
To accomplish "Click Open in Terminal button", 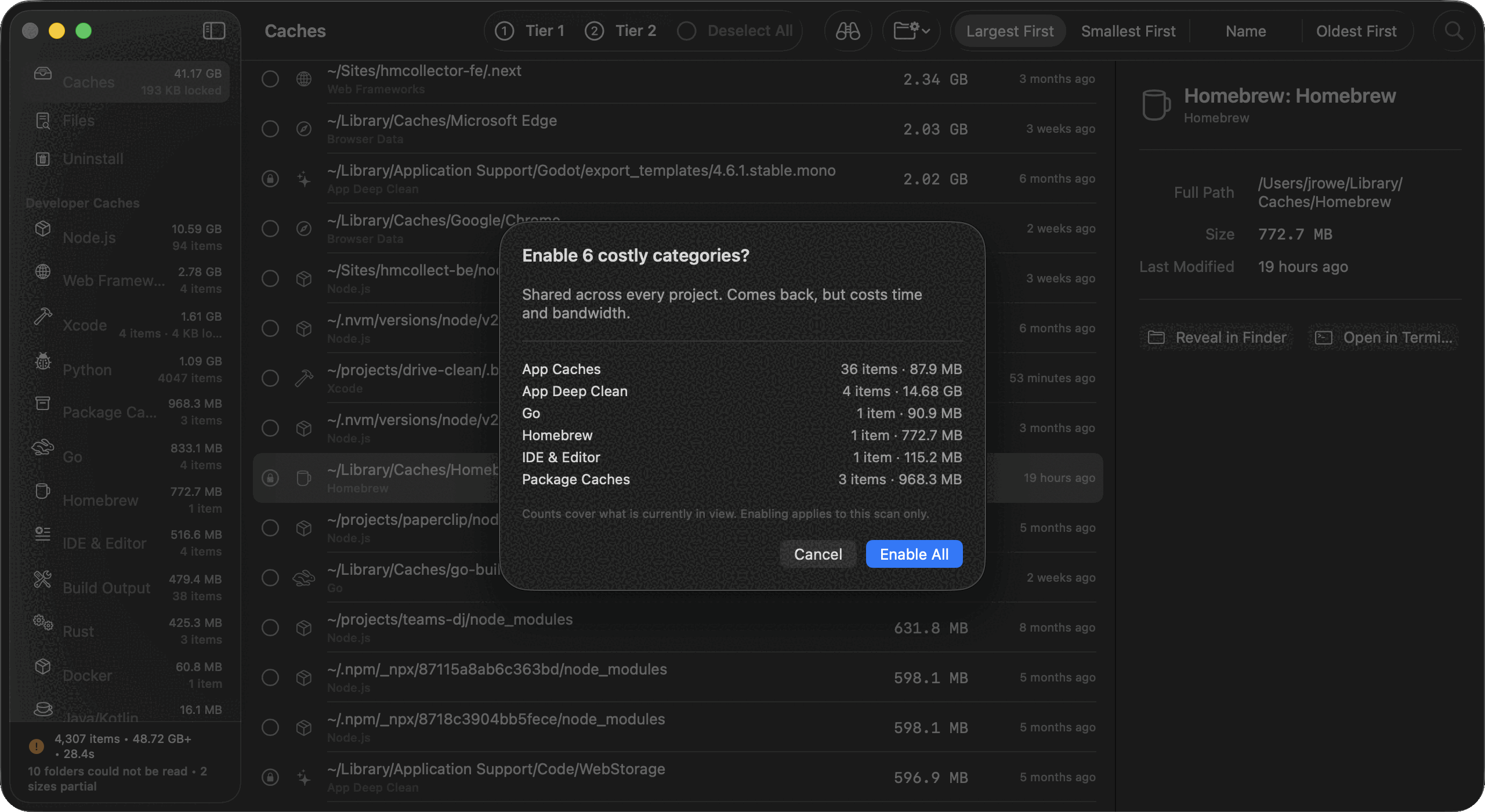I will point(1384,338).
